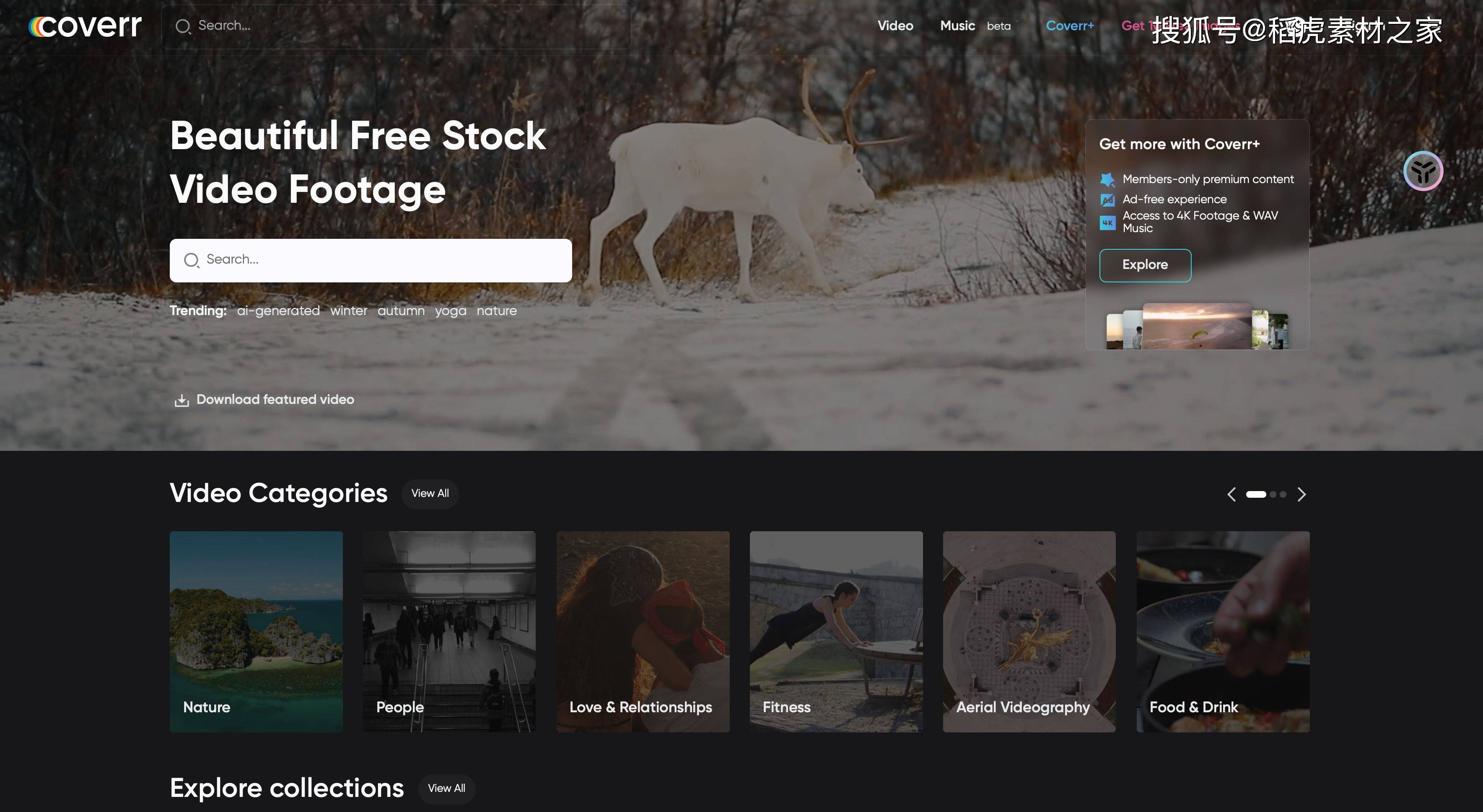The image size is (1483, 812).
Task: Click the members-only premium star icon
Action: click(x=1107, y=180)
